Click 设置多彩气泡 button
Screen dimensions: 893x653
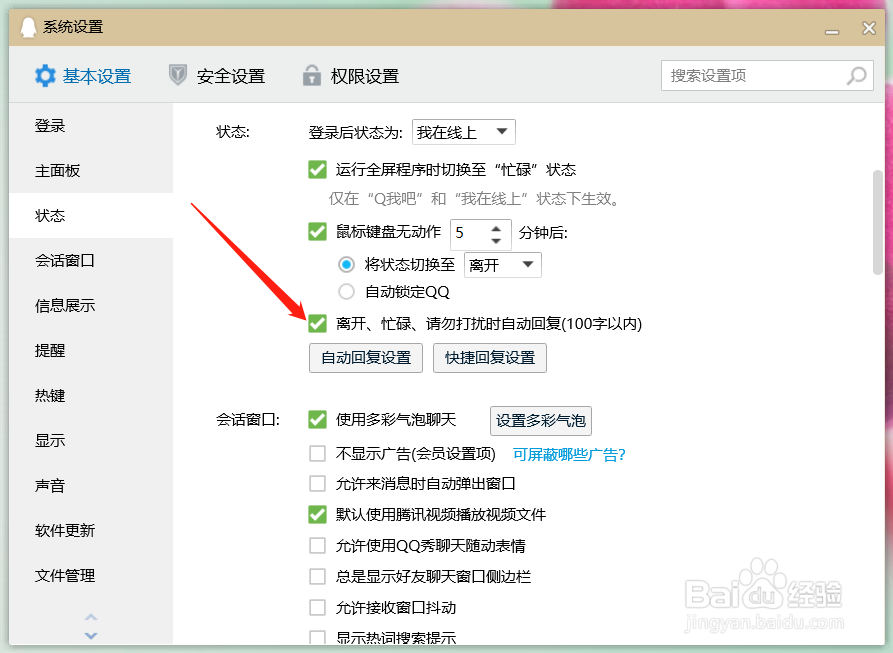540,421
